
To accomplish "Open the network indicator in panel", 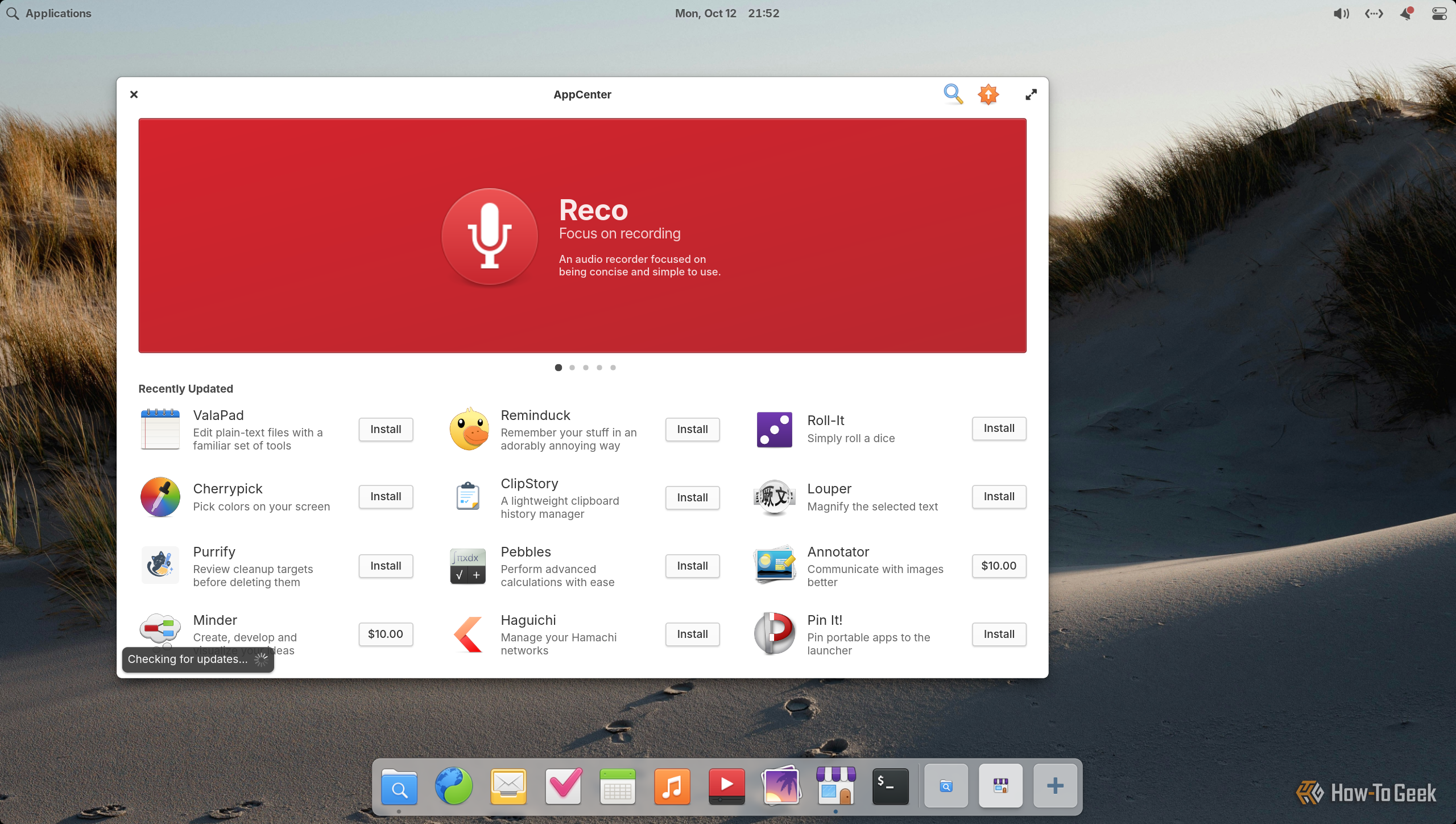I will pyautogui.click(x=1374, y=14).
